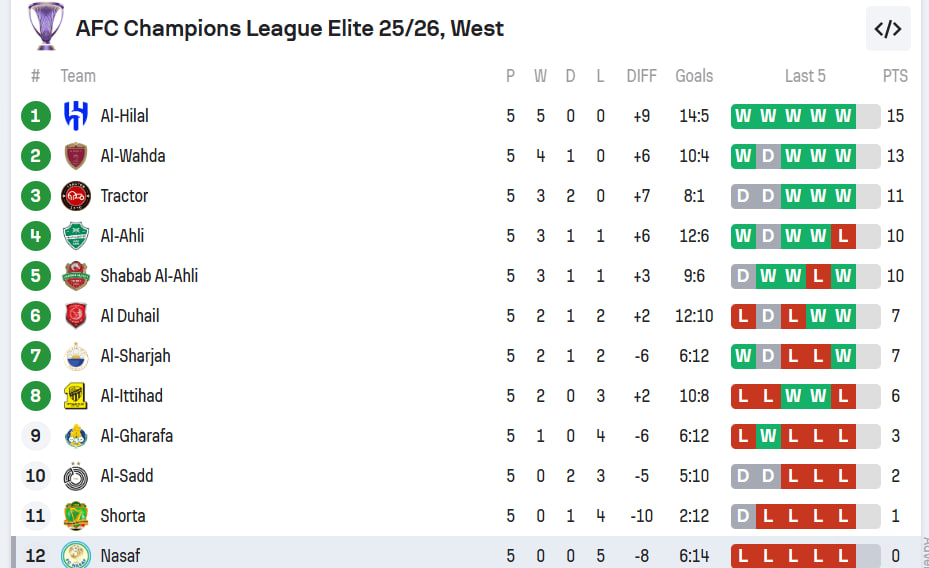Click the Al-Hilal club logo
This screenshot has width=929, height=568.
coord(76,116)
